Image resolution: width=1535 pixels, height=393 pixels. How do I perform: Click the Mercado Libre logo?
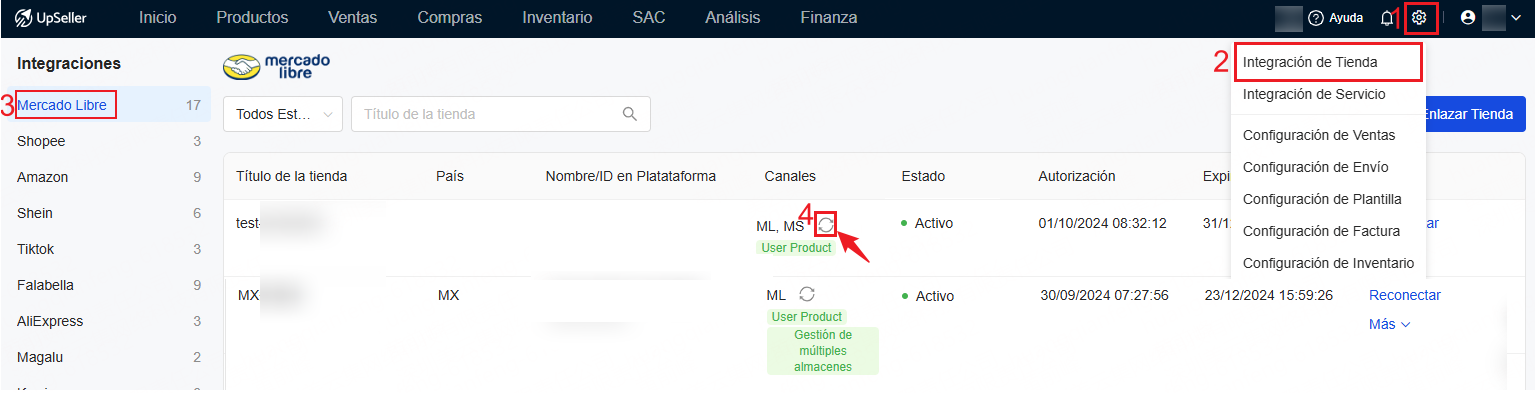pyautogui.click(x=276, y=67)
